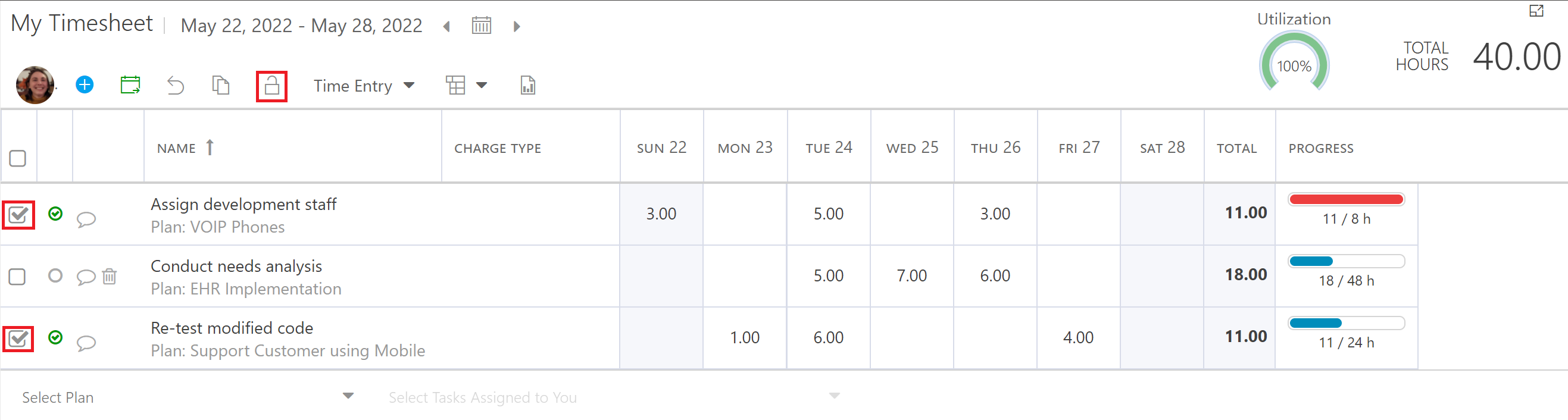Image resolution: width=1568 pixels, height=420 pixels.
Task: Check the Conduct needs analysis row checkbox
Action: coord(18,276)
